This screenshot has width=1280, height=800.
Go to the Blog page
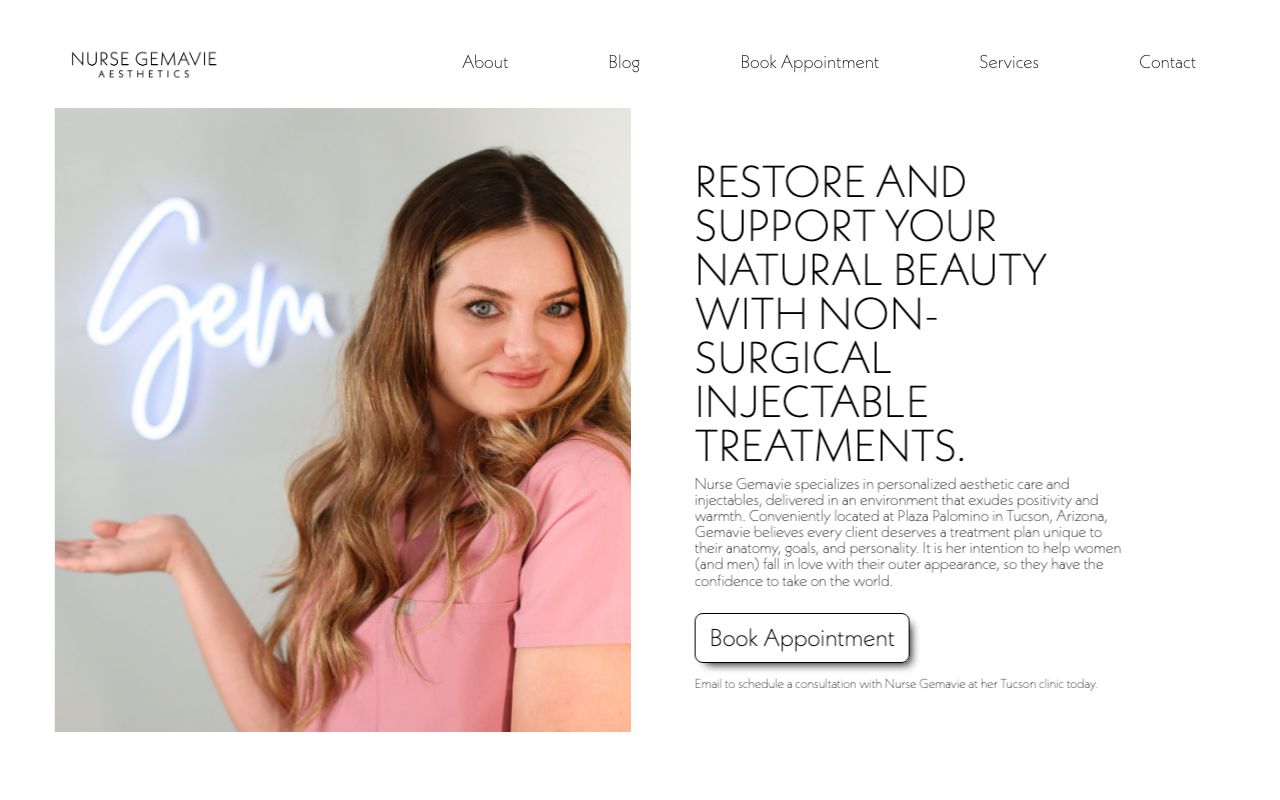coord(624,62)
